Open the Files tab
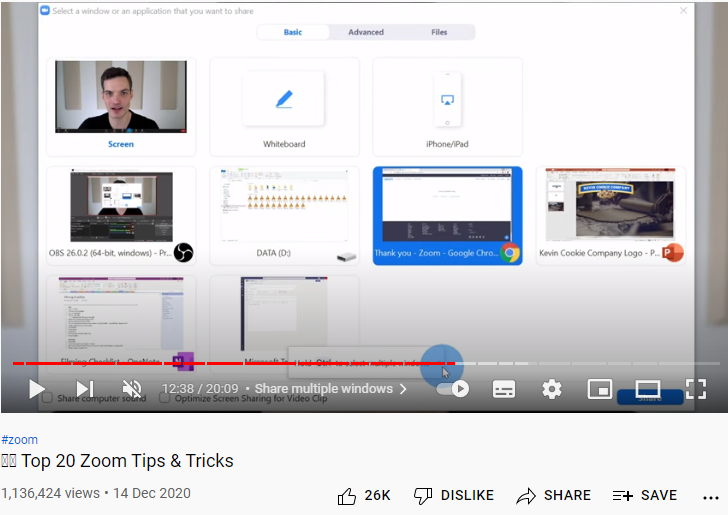728x515 pixels. (439, 32)
